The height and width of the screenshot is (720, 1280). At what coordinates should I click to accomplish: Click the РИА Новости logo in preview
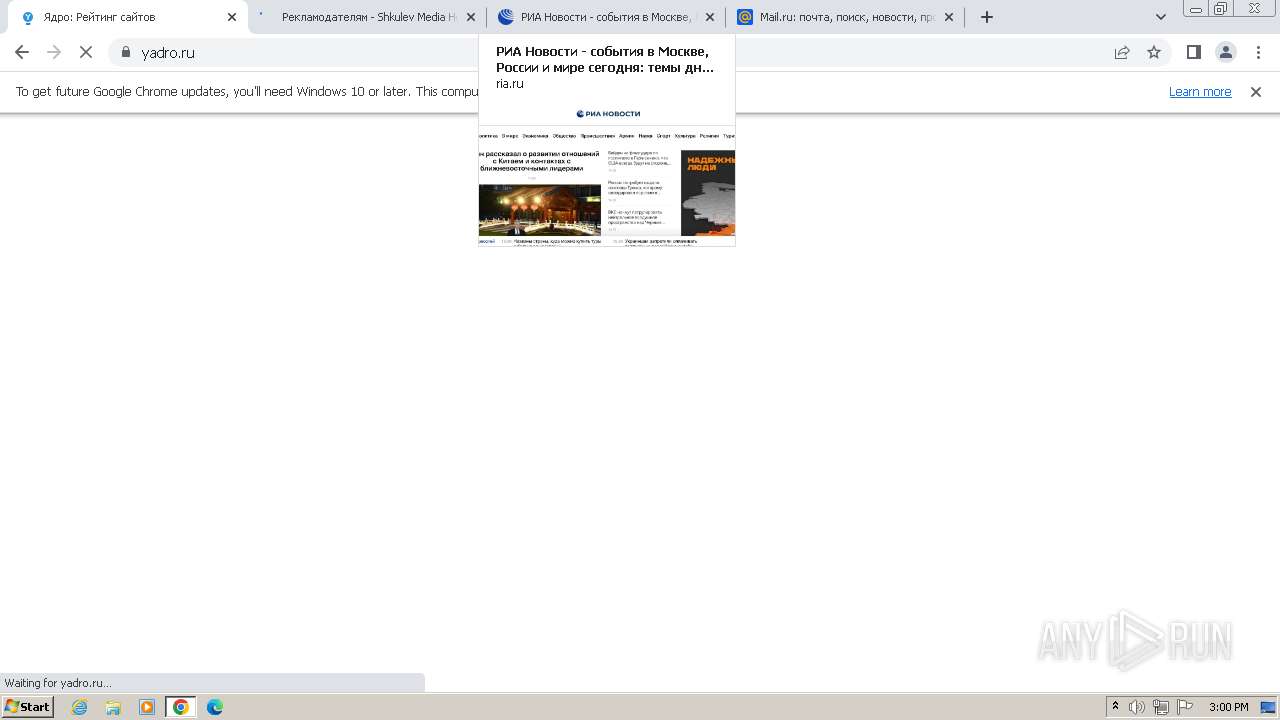(x=608, y=114)
